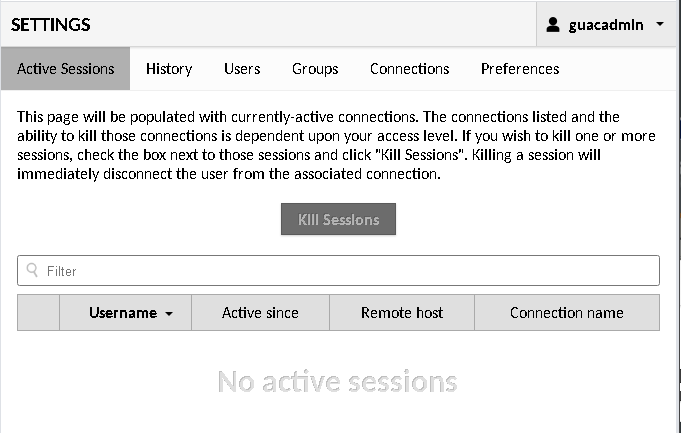Sort by Active since column
681x433 pixels.
[260, 313]
